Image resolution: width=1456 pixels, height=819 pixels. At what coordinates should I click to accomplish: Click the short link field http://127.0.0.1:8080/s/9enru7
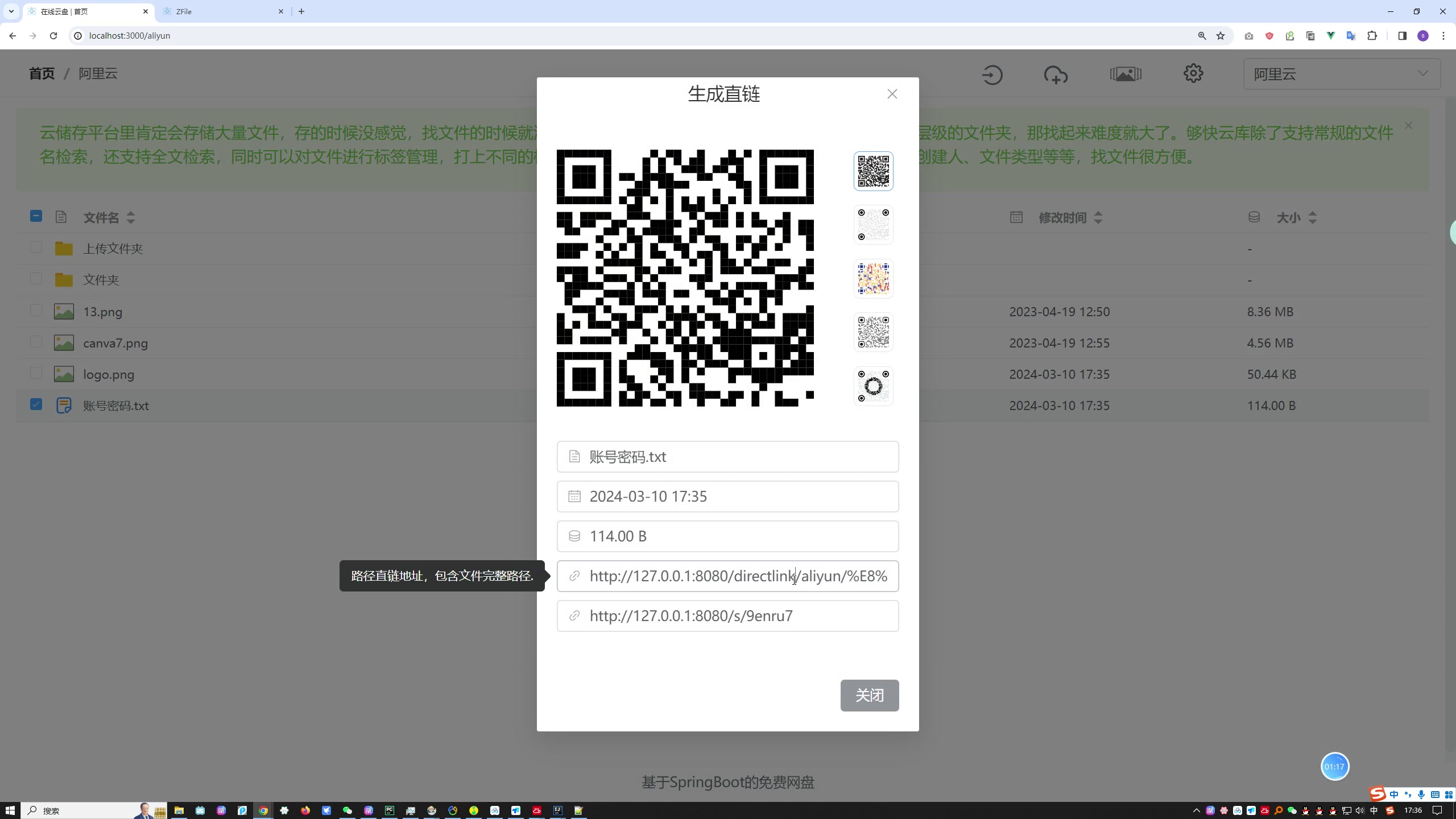point(727,616)
